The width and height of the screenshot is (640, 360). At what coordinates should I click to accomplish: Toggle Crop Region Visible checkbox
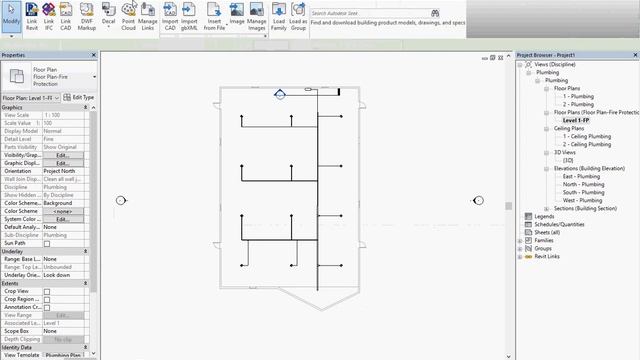tap(47, 300)
